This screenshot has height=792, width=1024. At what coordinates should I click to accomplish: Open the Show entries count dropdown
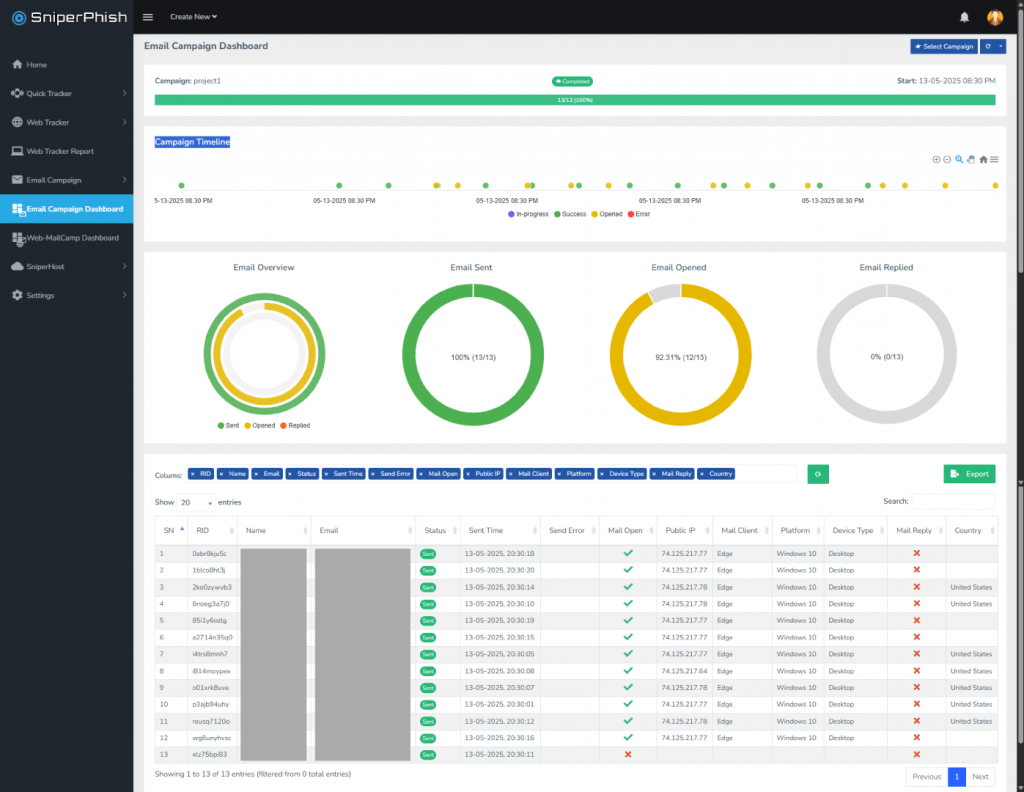coord(196,503)
